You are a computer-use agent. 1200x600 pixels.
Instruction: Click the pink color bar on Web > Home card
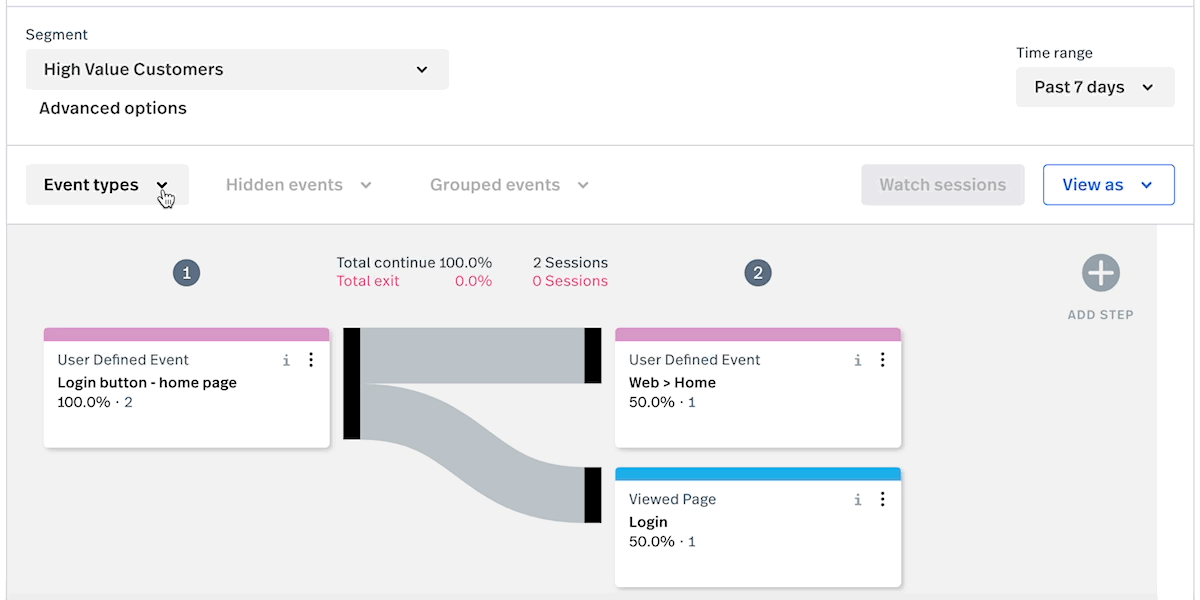(757, 335)
